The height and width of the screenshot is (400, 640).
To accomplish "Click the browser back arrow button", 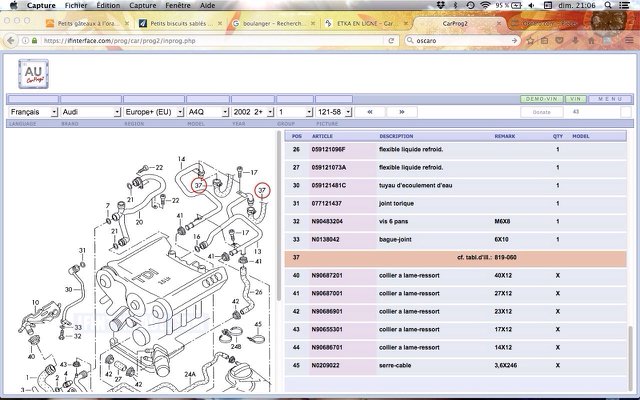I will [x=11, y=40].
